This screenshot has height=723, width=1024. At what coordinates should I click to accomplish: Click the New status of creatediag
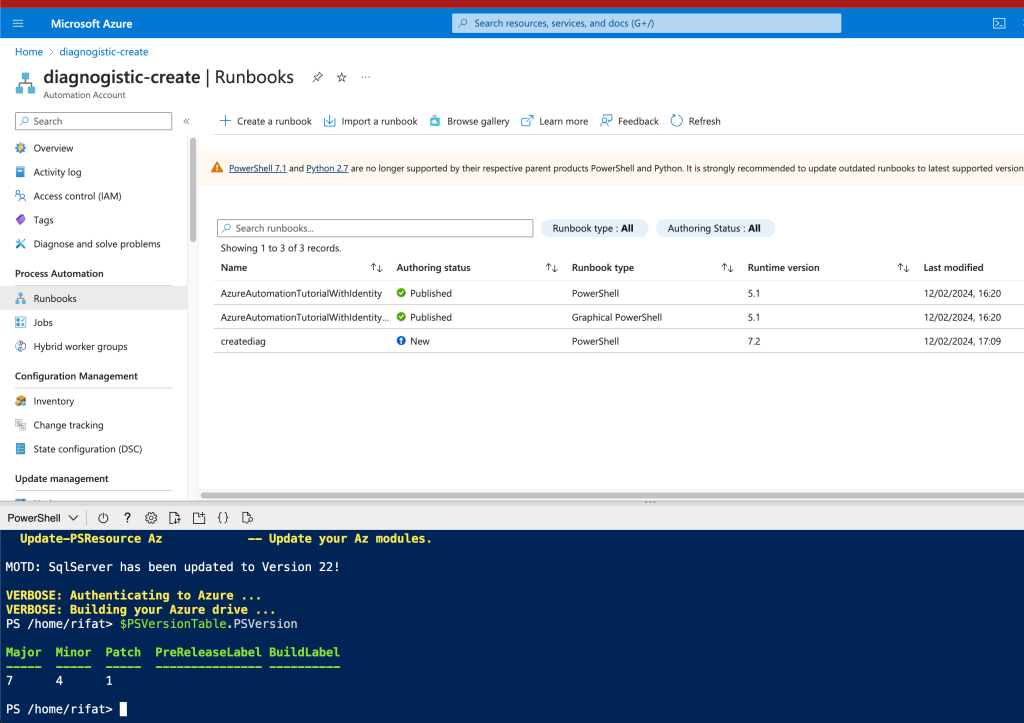(413, 341)
